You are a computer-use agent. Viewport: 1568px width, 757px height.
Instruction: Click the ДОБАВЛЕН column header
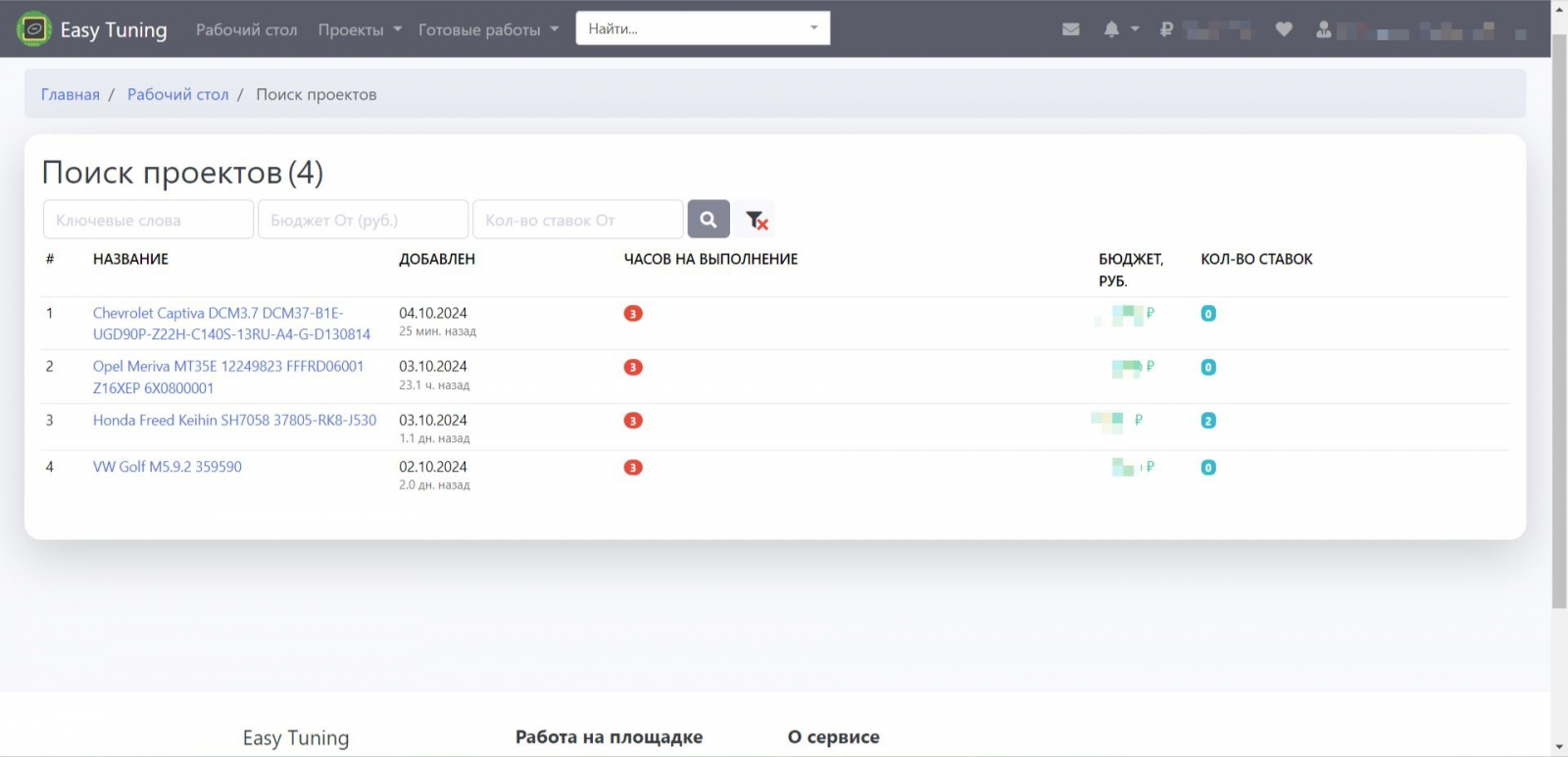tap(437, 259)
